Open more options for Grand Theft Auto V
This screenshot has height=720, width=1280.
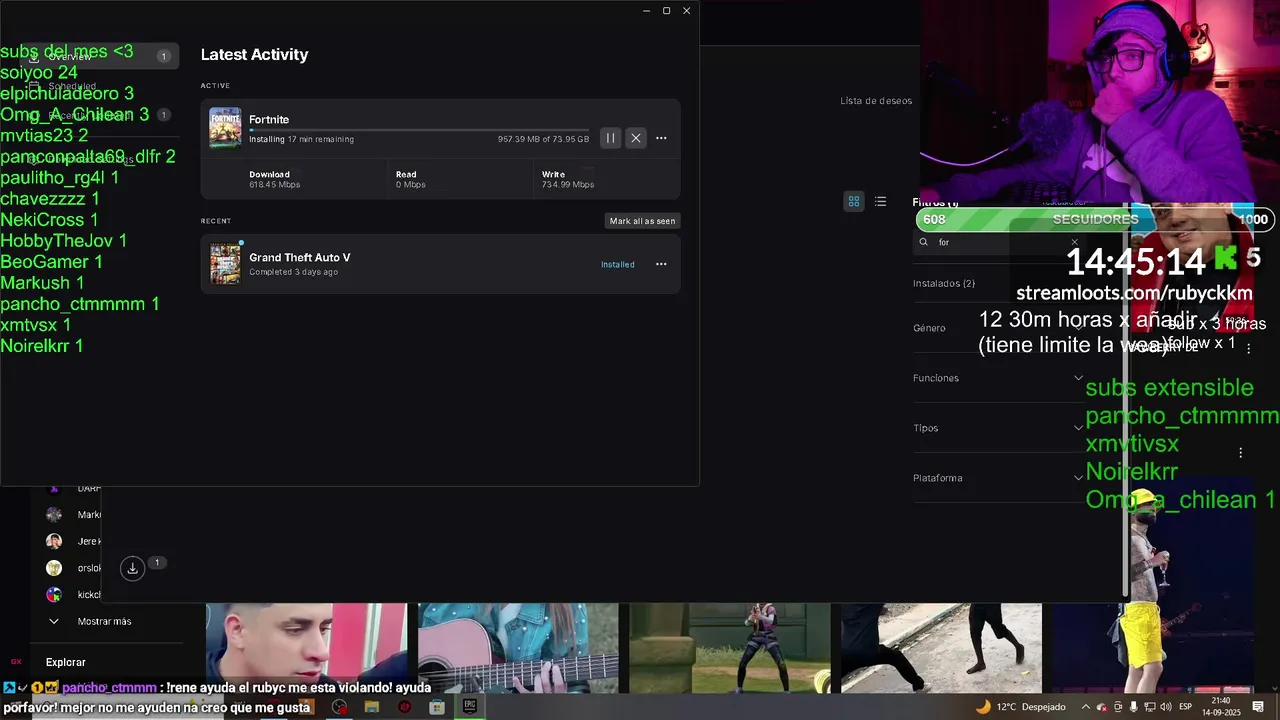click(x=661, y=264)
